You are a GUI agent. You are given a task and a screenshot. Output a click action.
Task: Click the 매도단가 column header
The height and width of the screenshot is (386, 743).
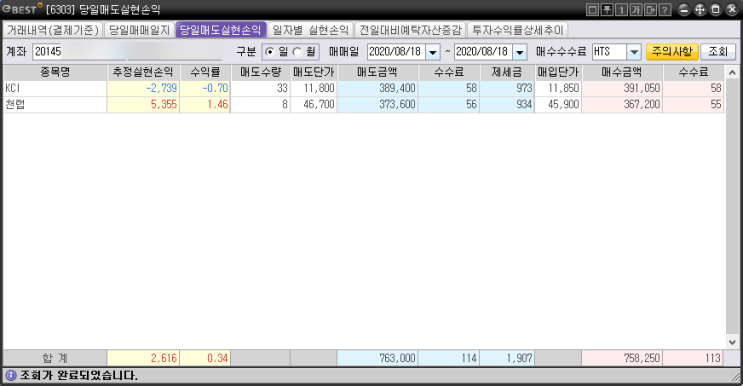coord(314,72)
